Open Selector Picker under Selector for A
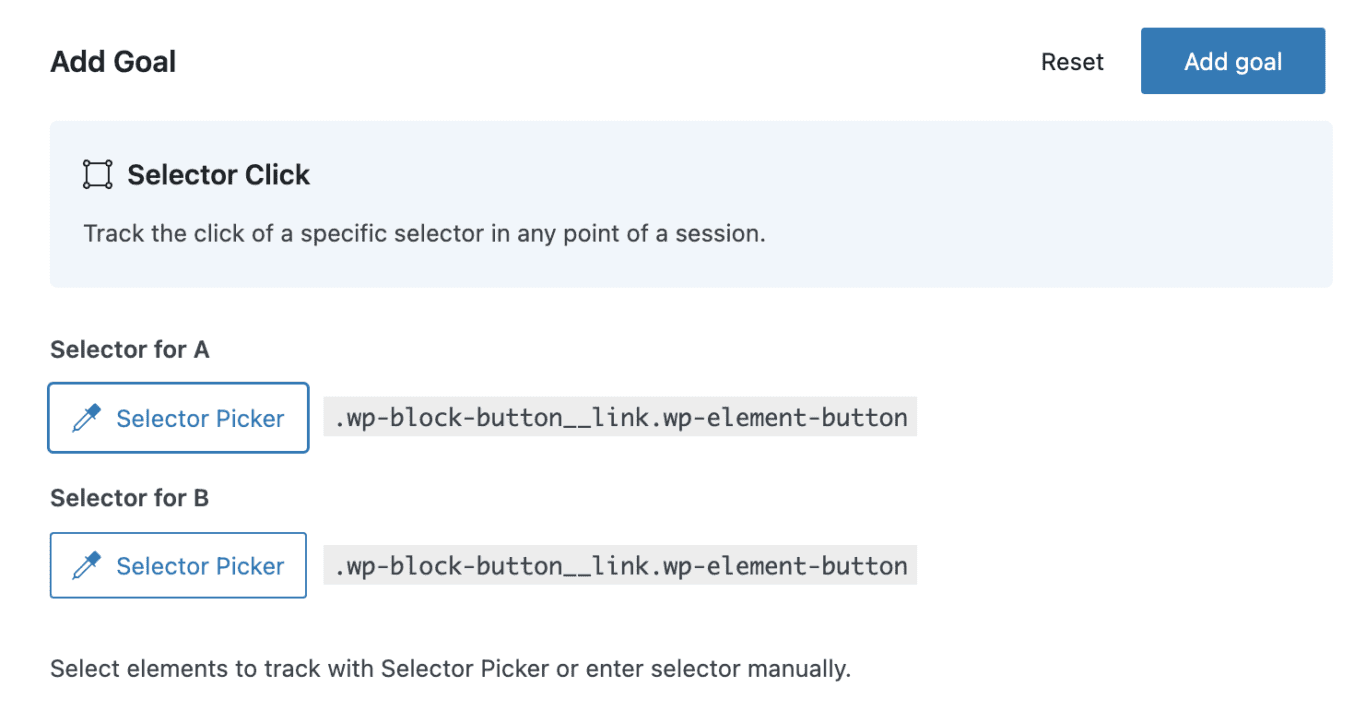 (178, 418)
